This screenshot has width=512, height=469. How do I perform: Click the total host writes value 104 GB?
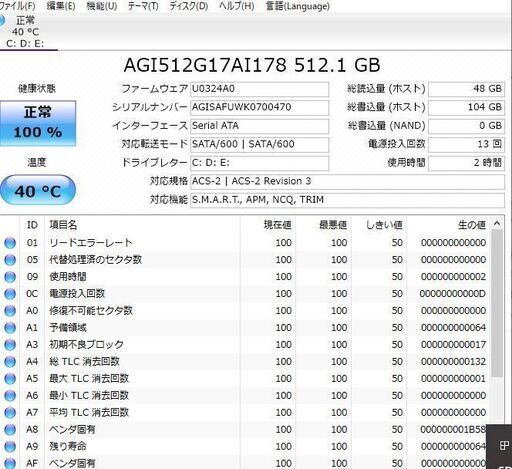click(x=466, y=107)
